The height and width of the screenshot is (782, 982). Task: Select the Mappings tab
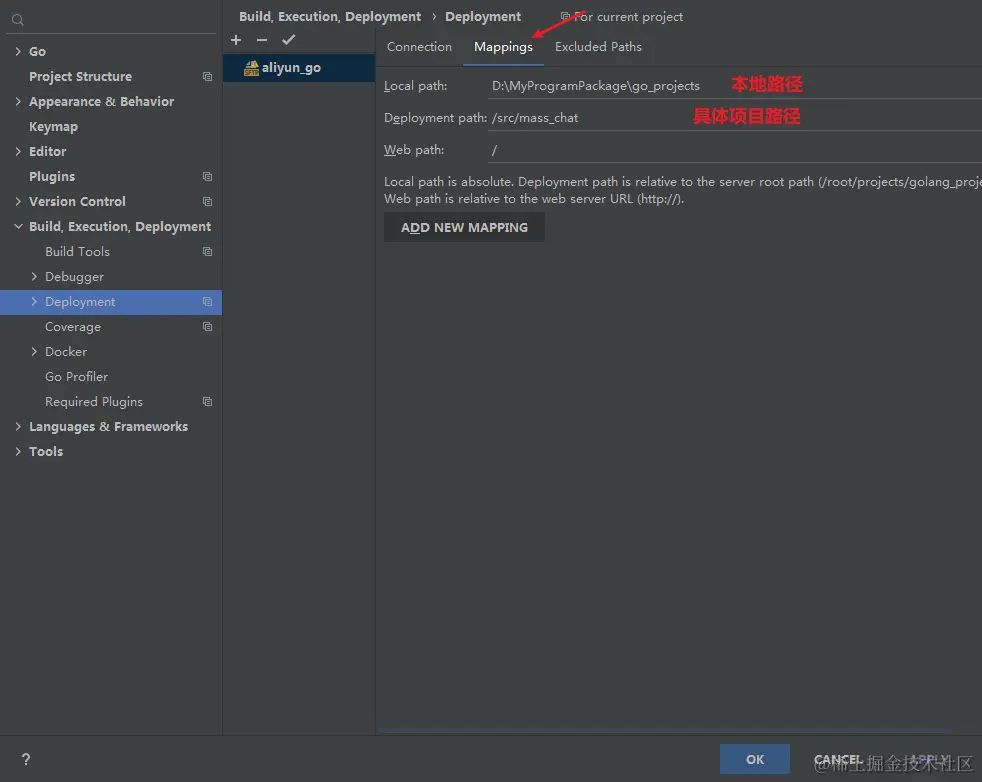pos(503,47)
